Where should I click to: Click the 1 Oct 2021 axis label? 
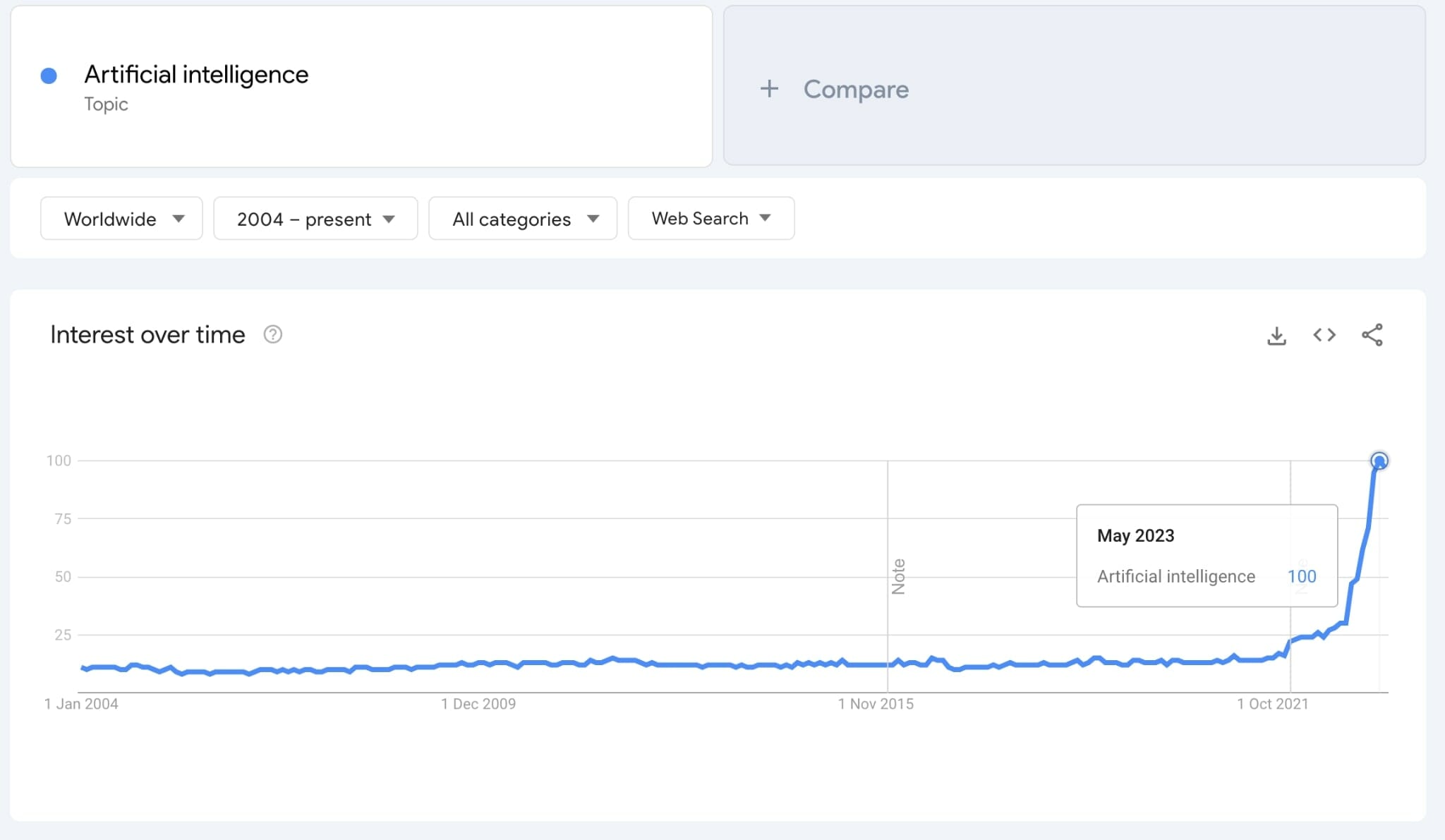1273,704
